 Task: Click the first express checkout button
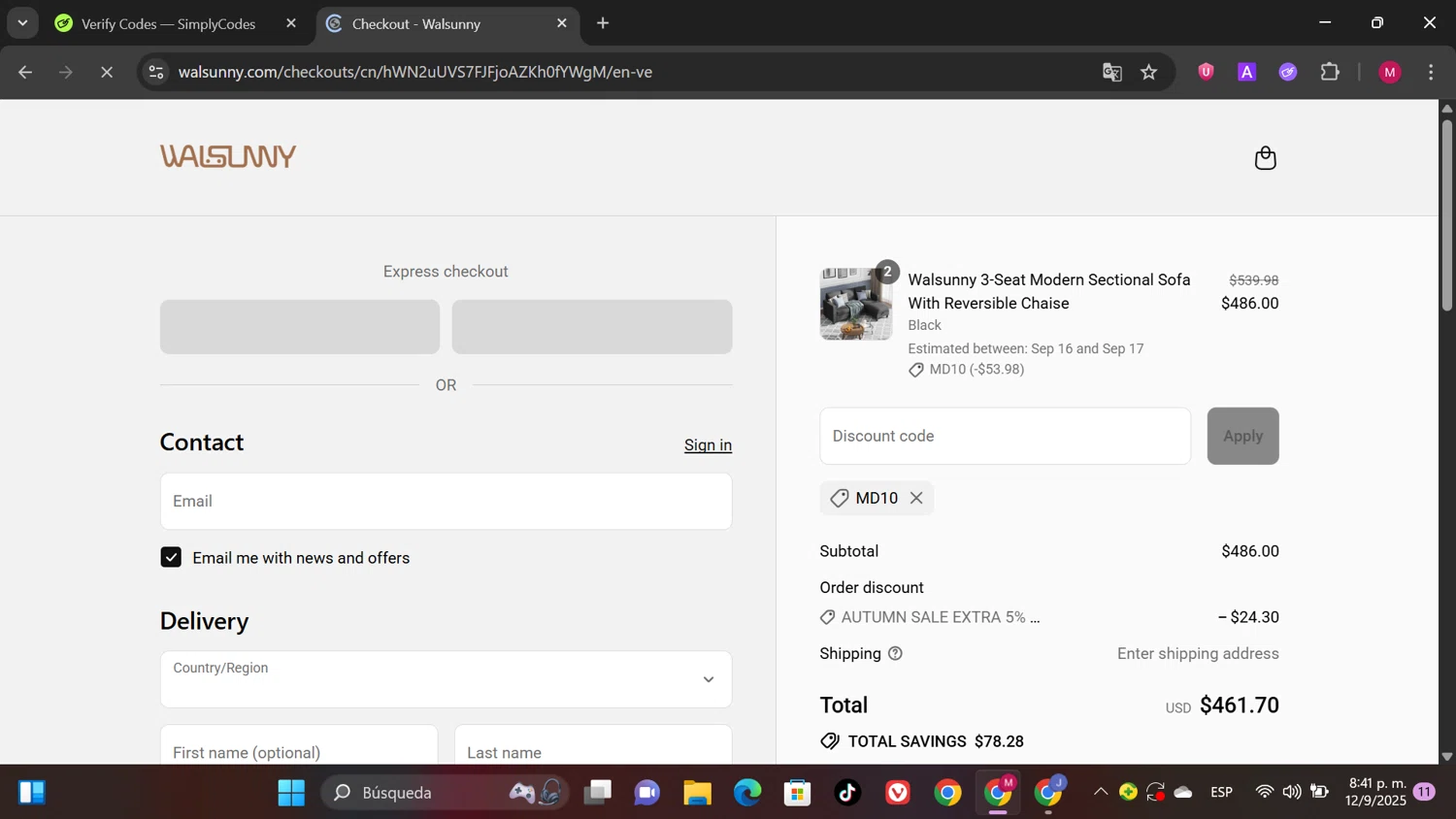(x=300, y=327)
